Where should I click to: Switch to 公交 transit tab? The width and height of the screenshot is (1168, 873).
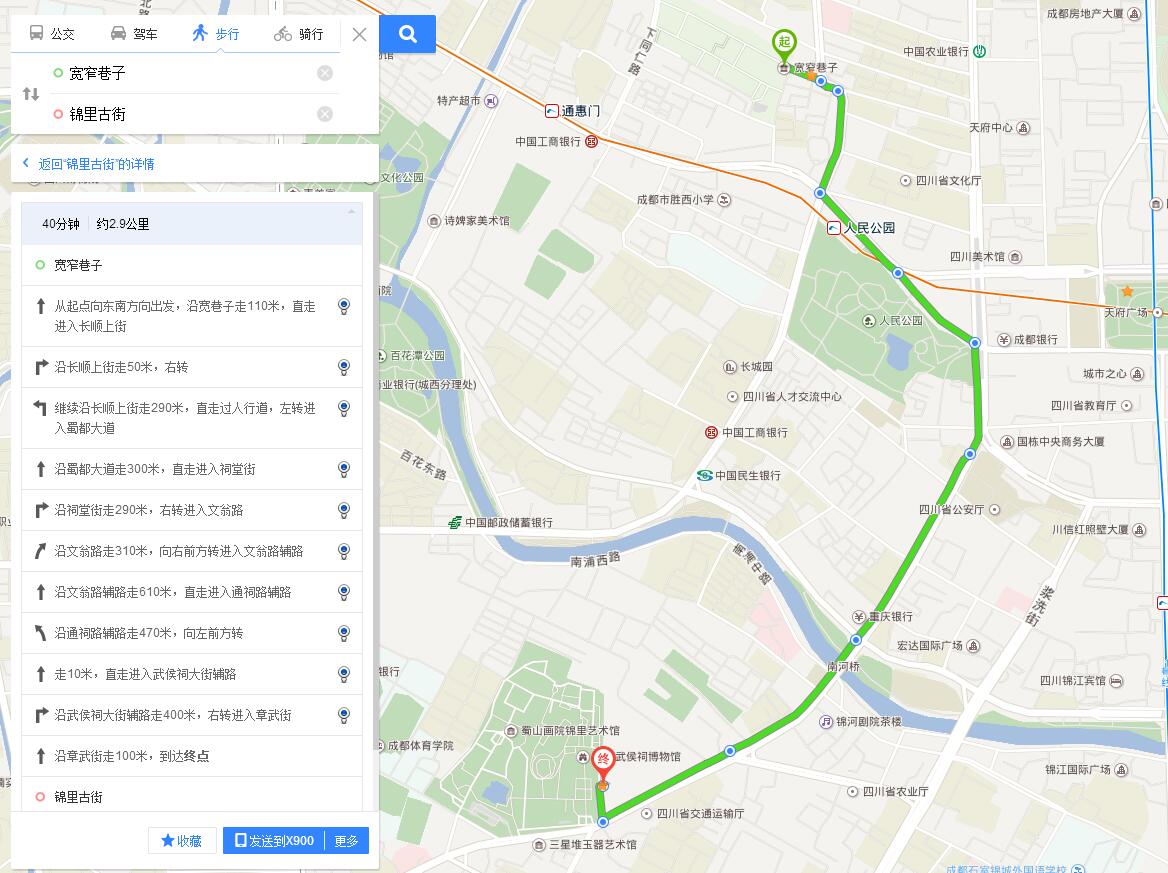pyautogui.click(x=51, y=34)
